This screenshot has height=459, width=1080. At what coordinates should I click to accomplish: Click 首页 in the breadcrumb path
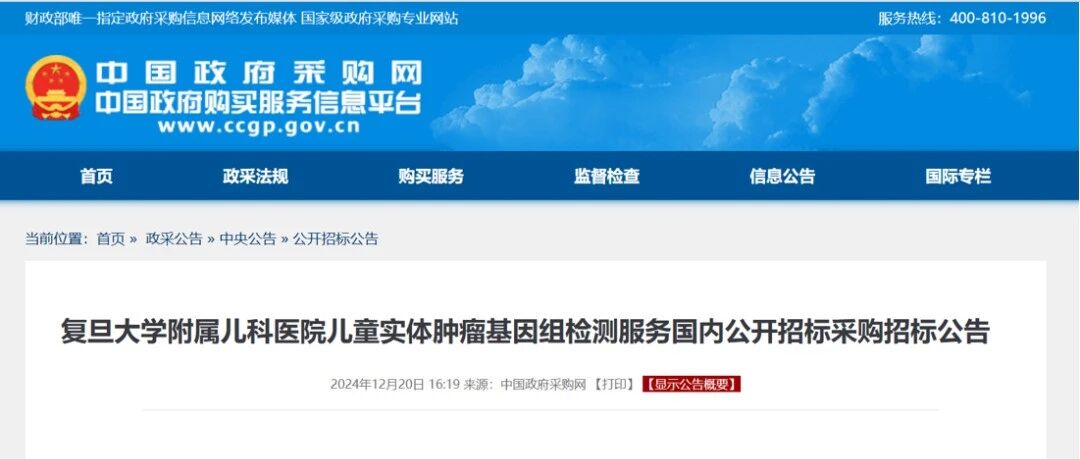(x=111, y=239)
